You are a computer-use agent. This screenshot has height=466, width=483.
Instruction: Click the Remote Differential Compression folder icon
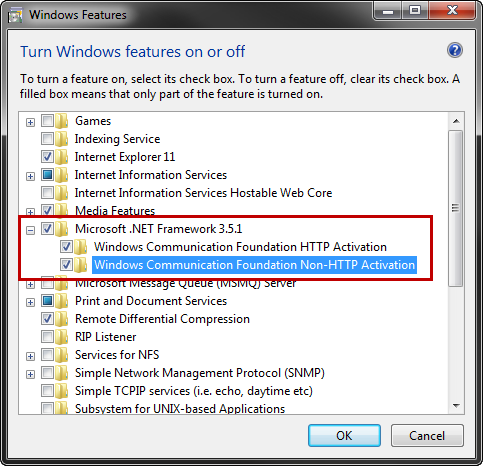click(x=62, y=319)
